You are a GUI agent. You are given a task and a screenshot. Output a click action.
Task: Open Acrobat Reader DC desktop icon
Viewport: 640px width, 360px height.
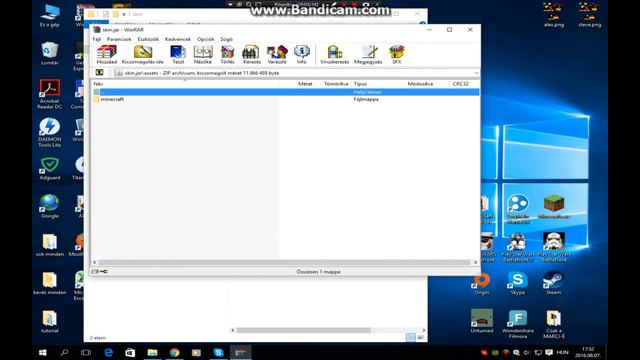coord(50,94)
